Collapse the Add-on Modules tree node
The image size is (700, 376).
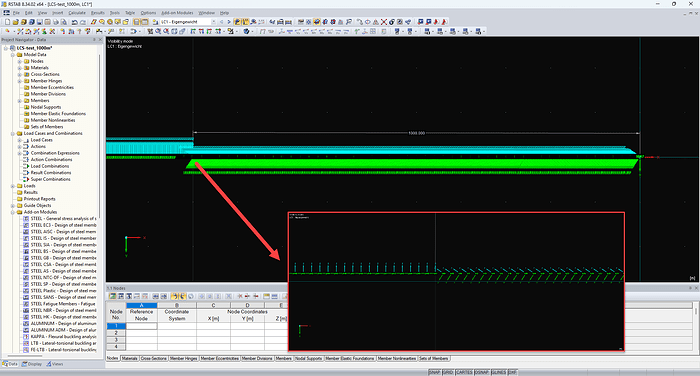click(13, 212)
